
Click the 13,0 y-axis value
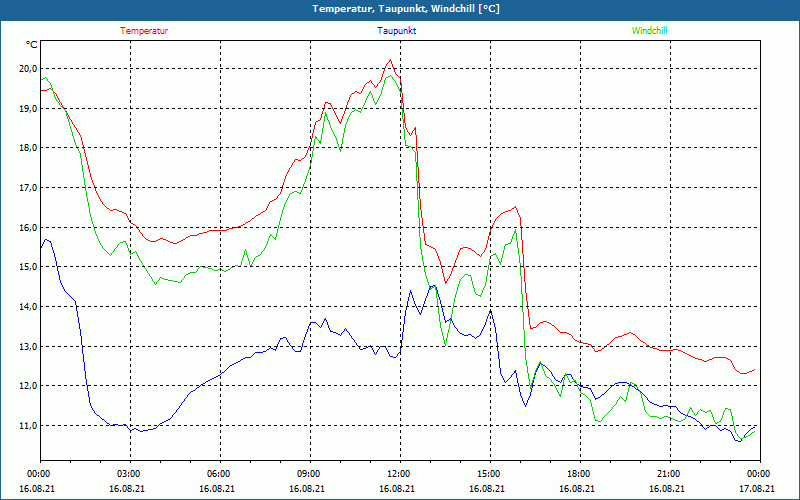pyautogui.click(x=28, y=346)
